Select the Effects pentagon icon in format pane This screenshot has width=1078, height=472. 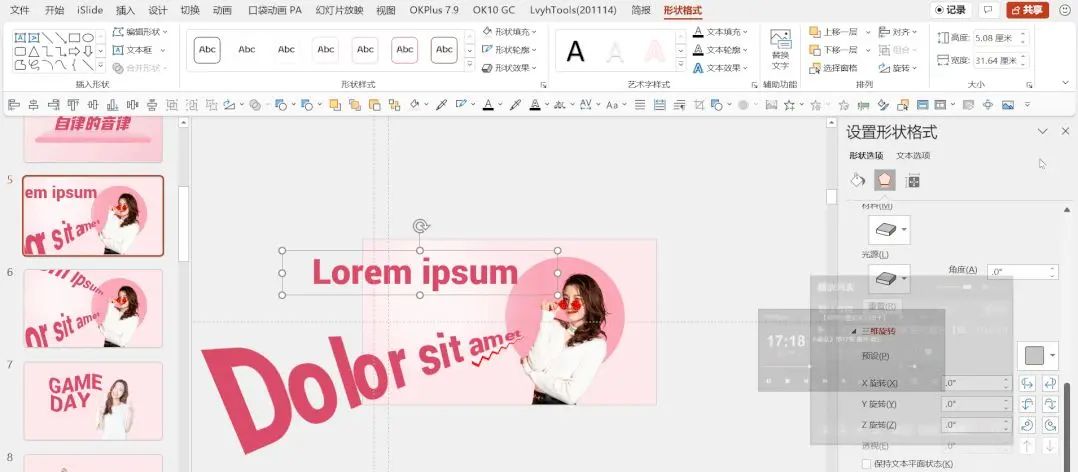(x=884, y=180)
